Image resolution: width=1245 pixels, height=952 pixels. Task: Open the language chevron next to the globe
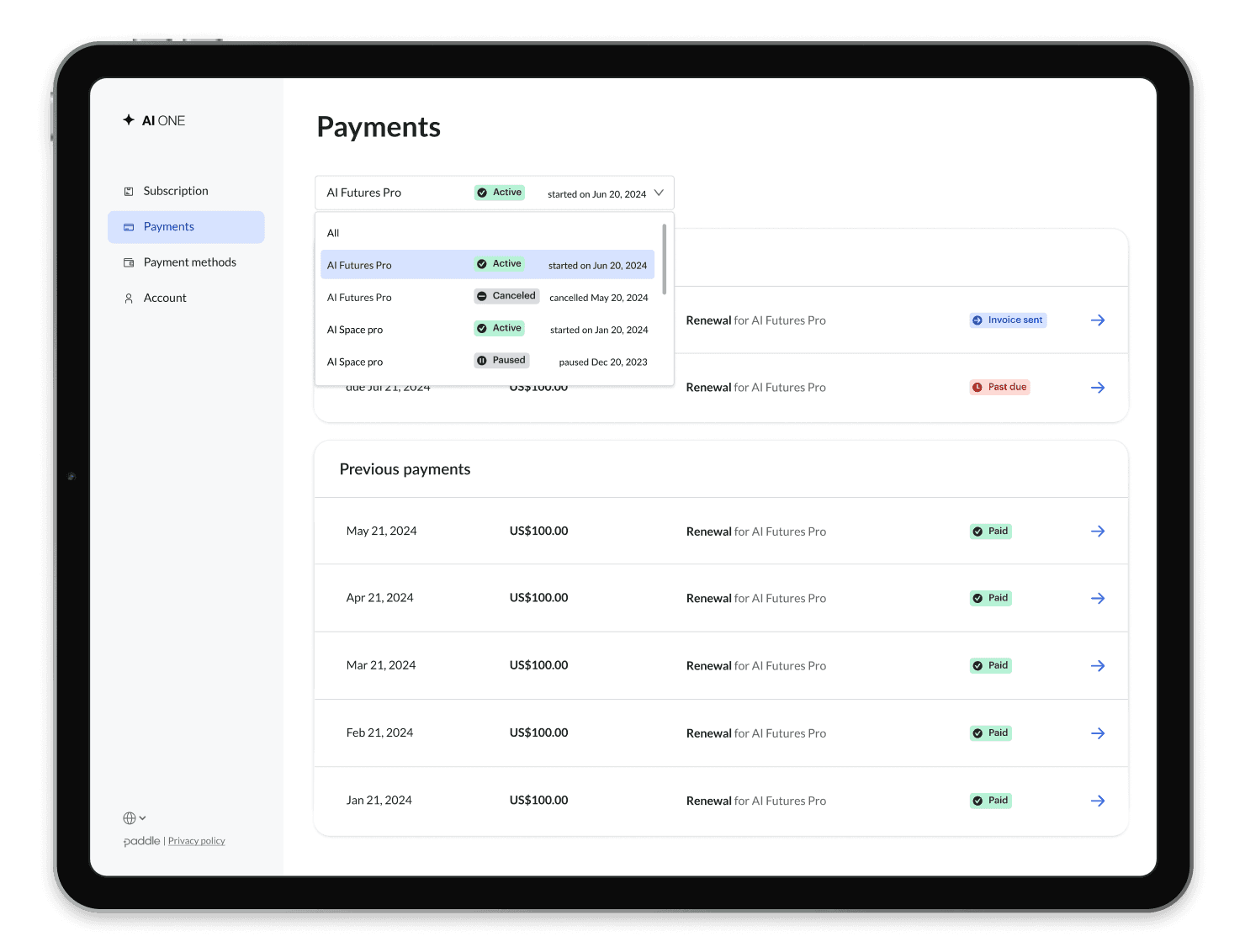pyautogui.click(x=142, y=818)
